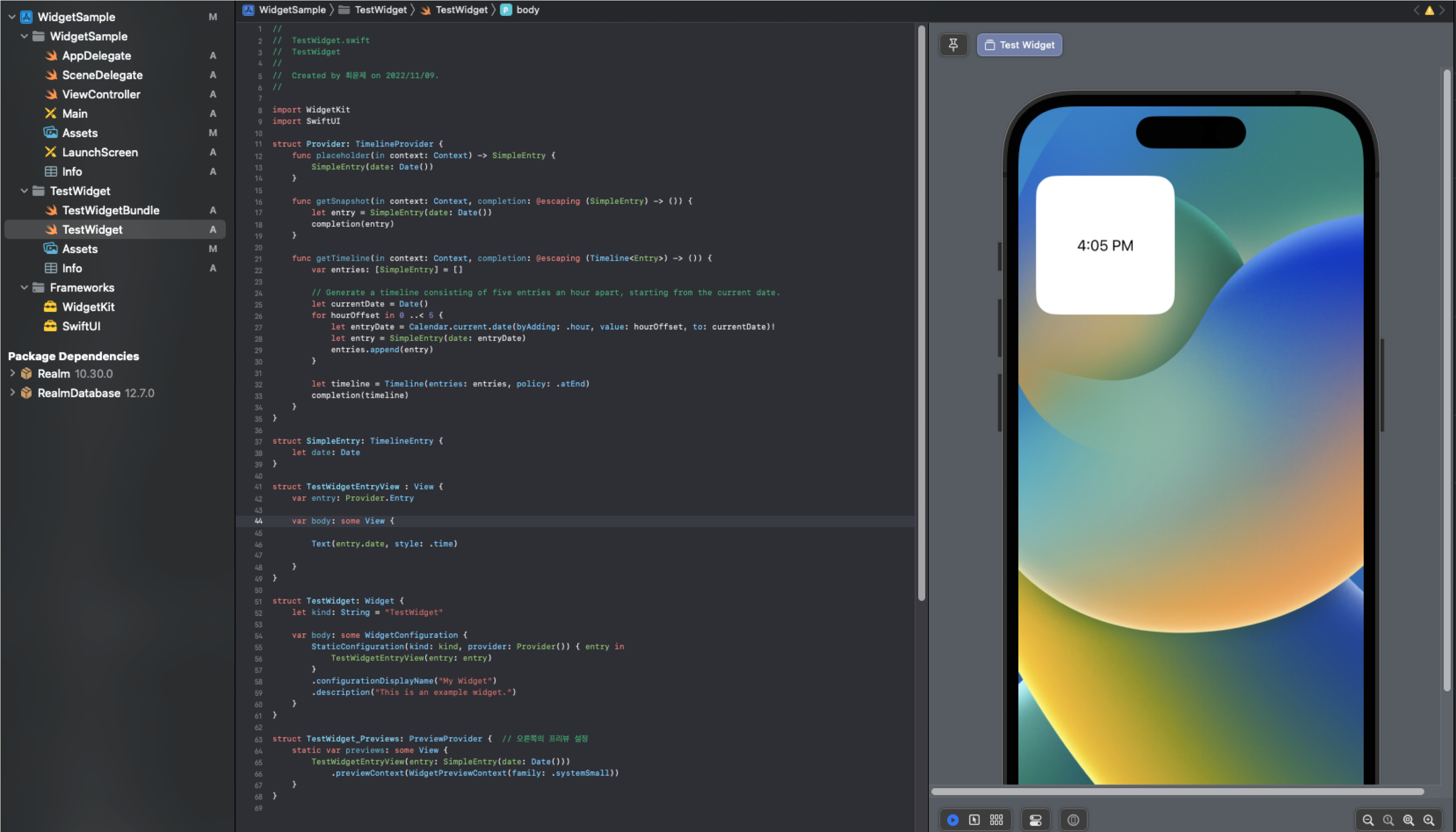This screenshot has height=832, width=1456.
Task: Click body in the jump bar
Action: point(527,10)
